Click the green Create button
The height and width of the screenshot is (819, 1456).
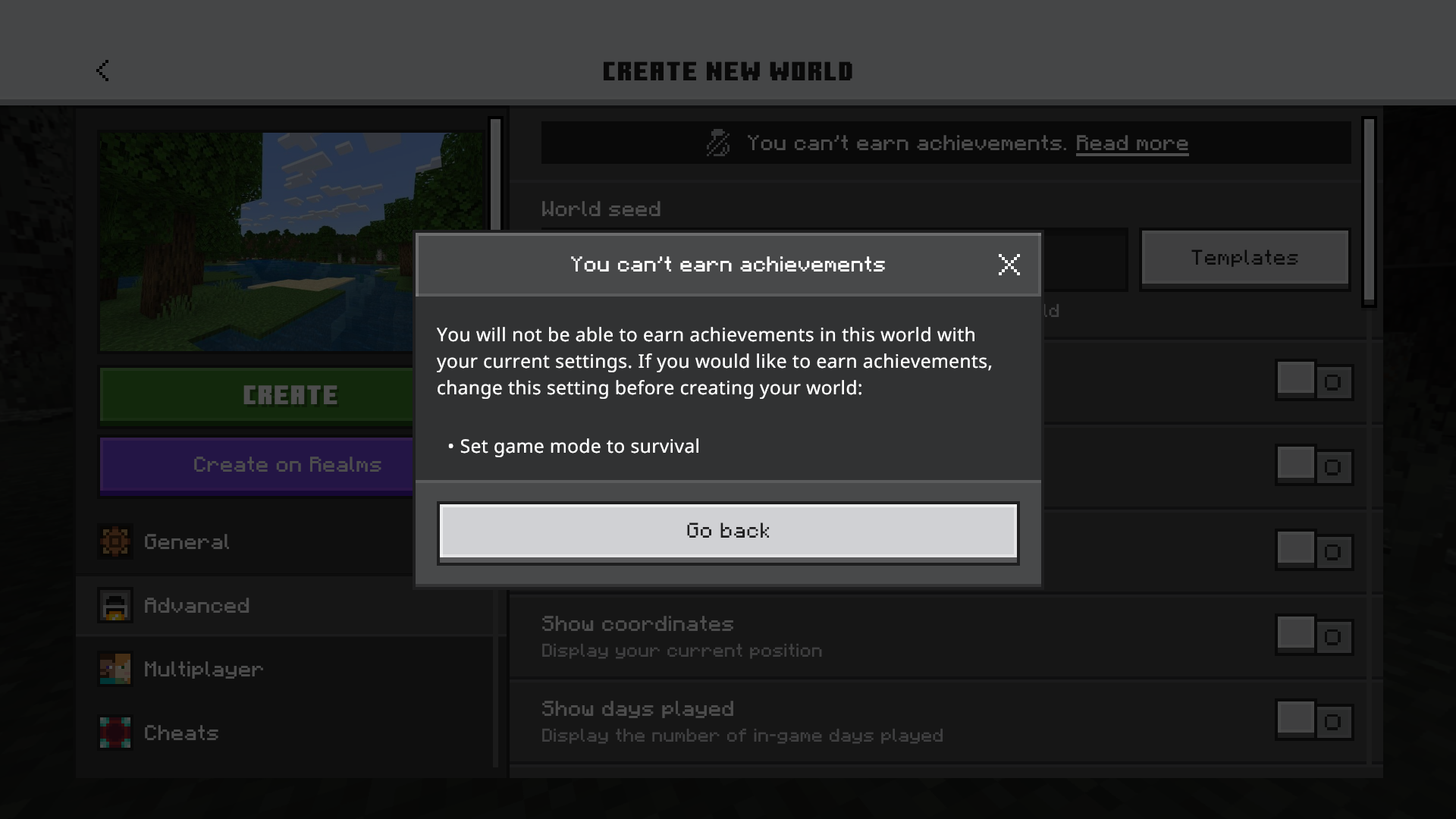[x=258, y=394]
